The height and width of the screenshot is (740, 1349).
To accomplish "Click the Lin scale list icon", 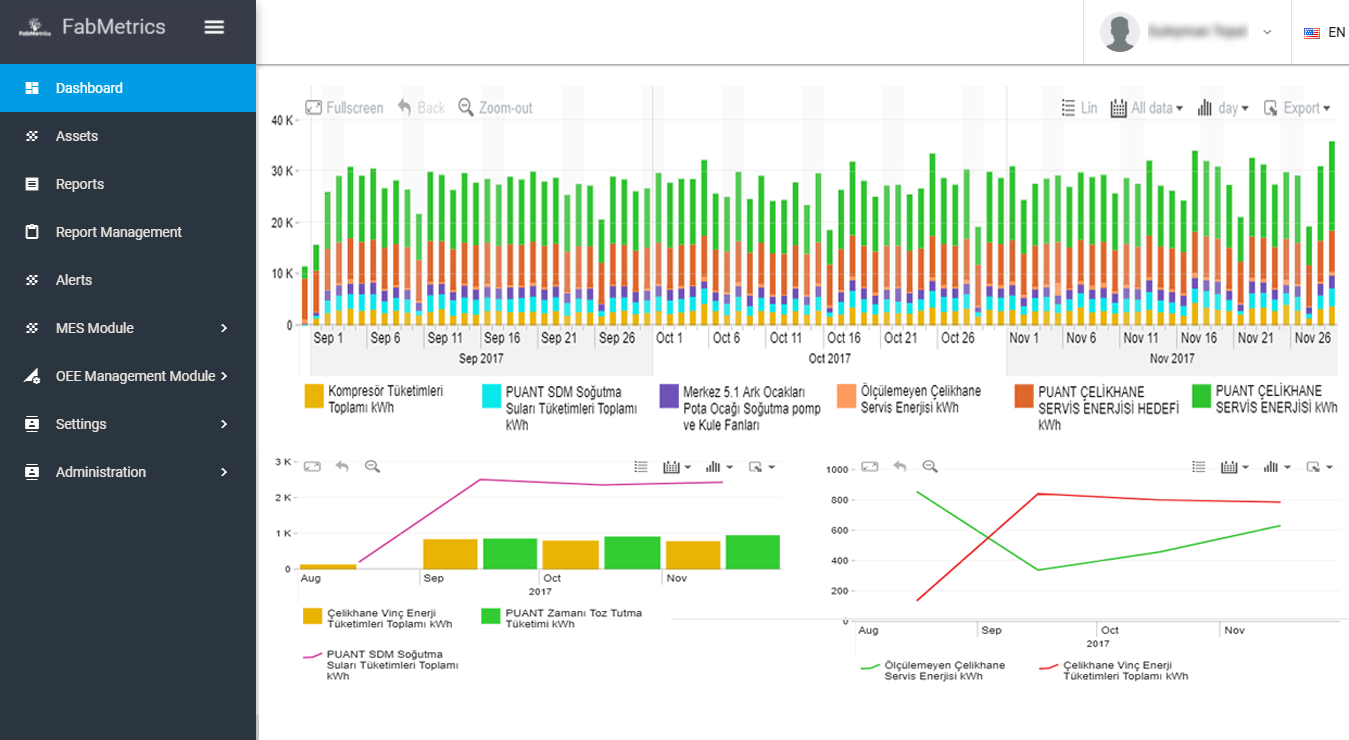I will click(x=1068, y=108).
